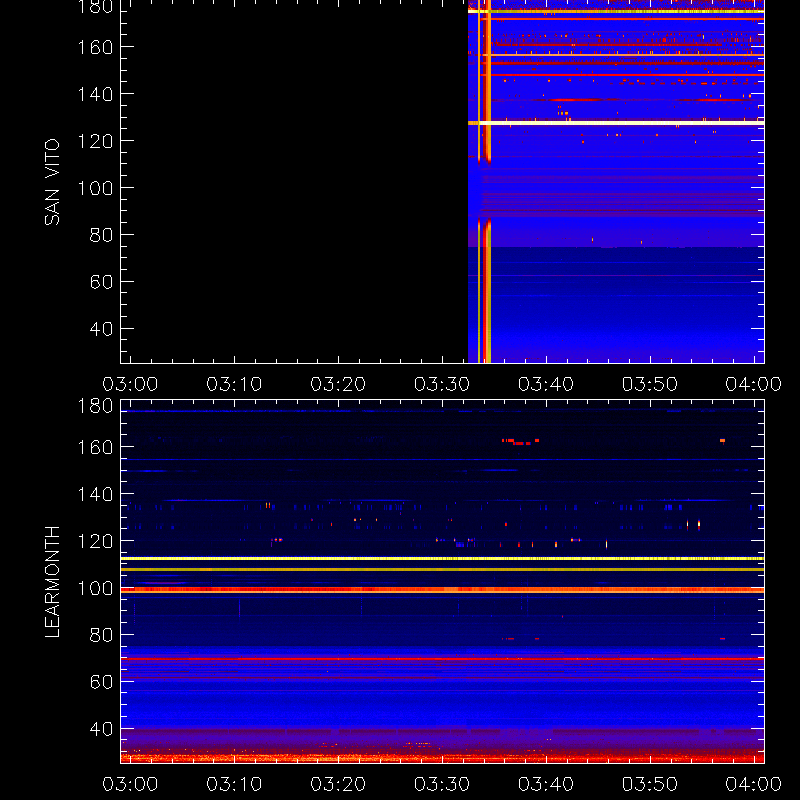Select the 180 label on LEARMONTH axis
Viewport: 800px width, 800px height.
point(95,407)
